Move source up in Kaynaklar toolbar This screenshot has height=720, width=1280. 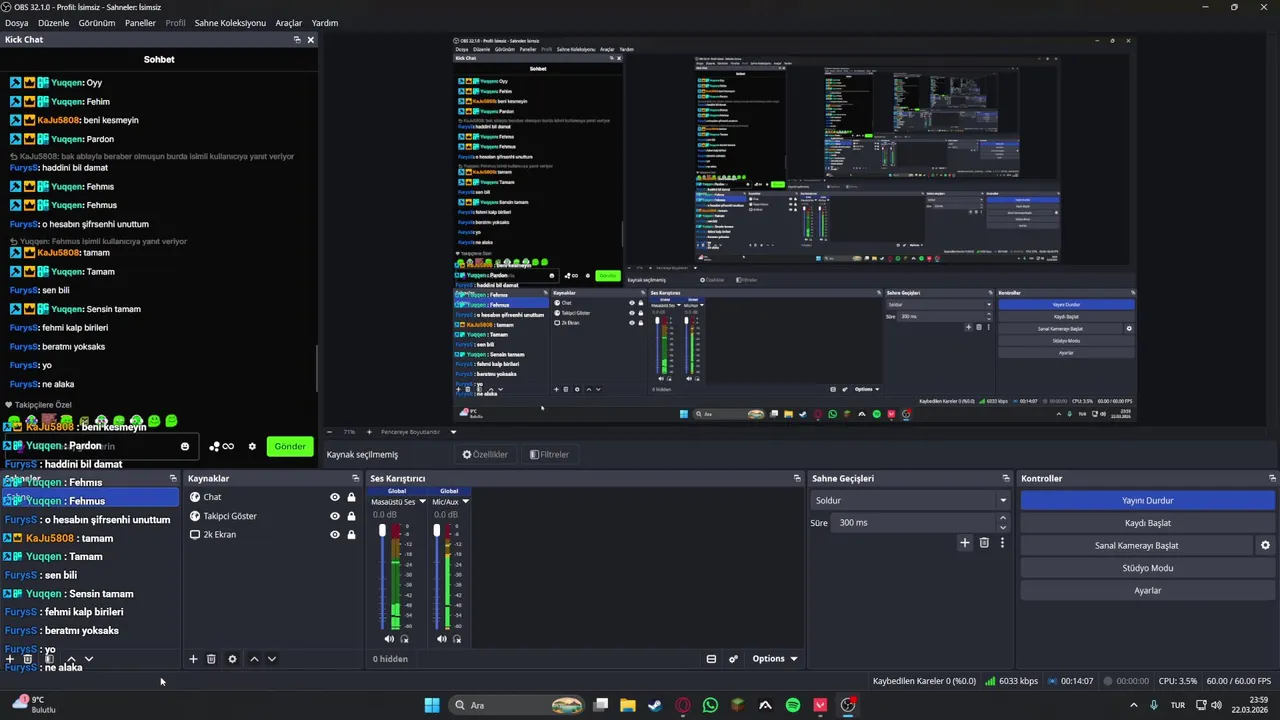pyautogui.click(x=254, y=659)
